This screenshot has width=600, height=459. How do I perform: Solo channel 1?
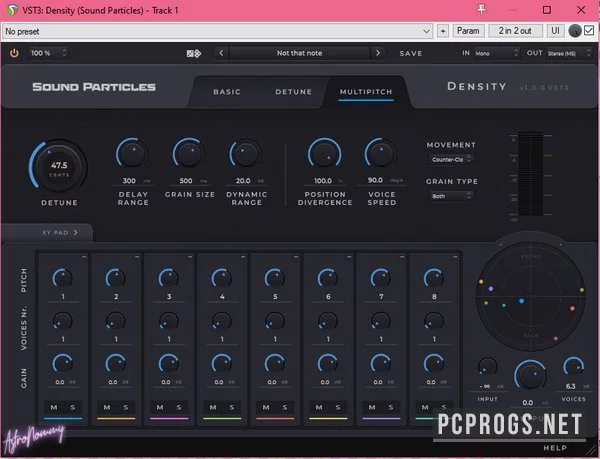(x=73, y=407)
